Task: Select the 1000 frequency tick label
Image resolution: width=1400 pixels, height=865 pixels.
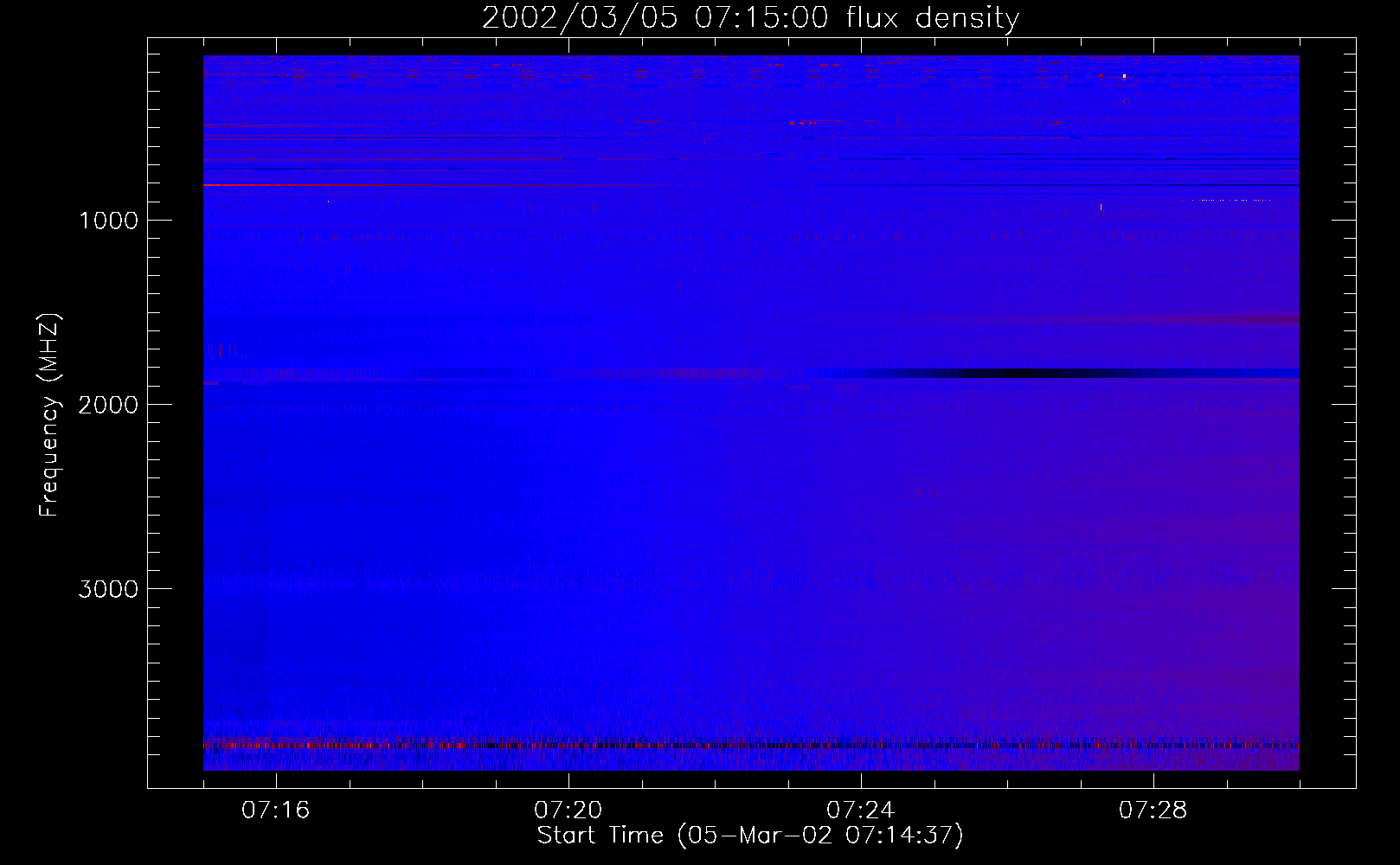Action: [108, 221]
